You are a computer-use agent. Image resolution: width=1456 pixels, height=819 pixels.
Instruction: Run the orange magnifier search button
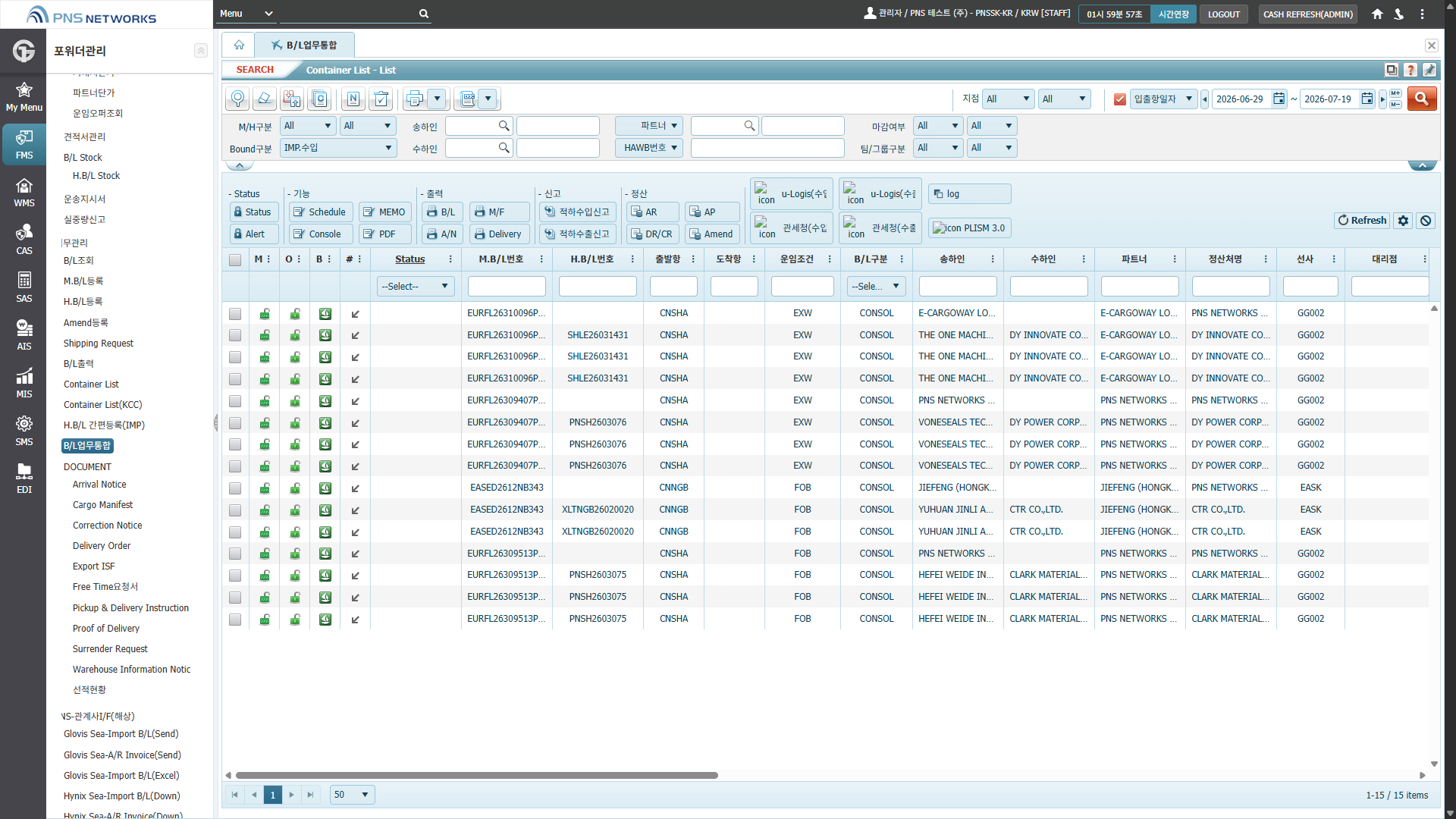point(1421,99)
